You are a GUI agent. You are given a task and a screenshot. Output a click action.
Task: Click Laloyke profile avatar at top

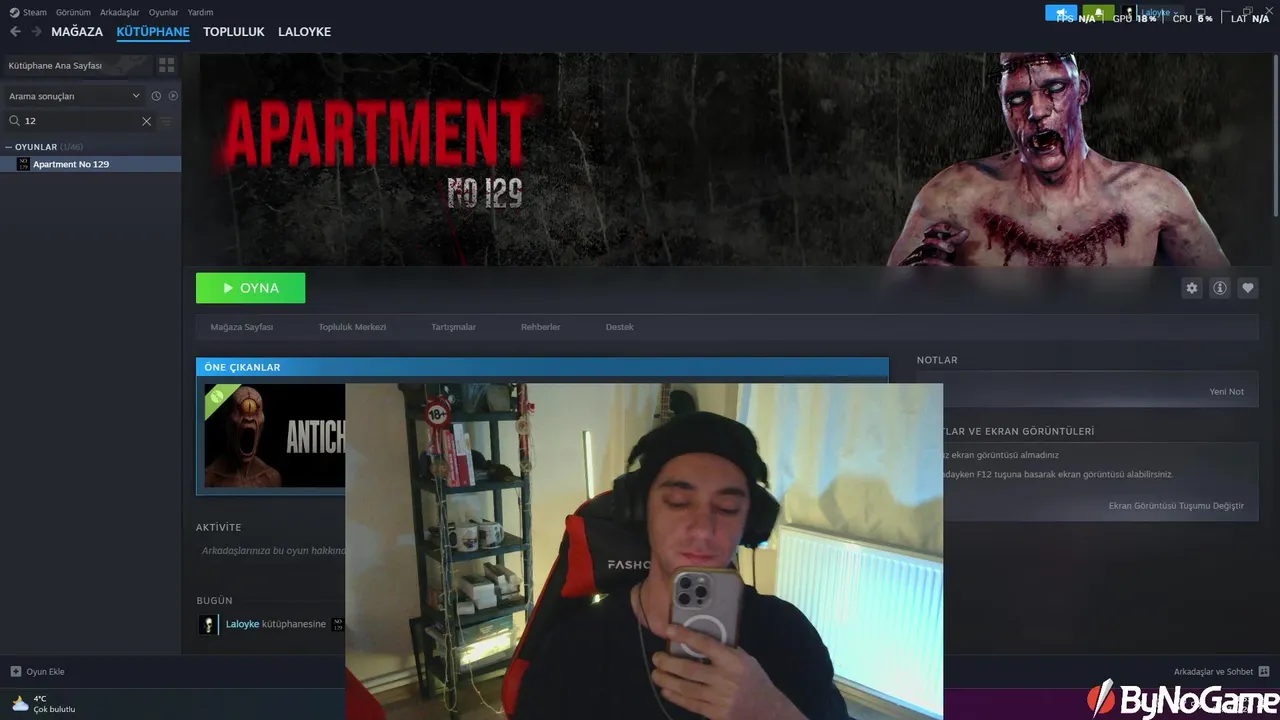[x=1130, y=13]
